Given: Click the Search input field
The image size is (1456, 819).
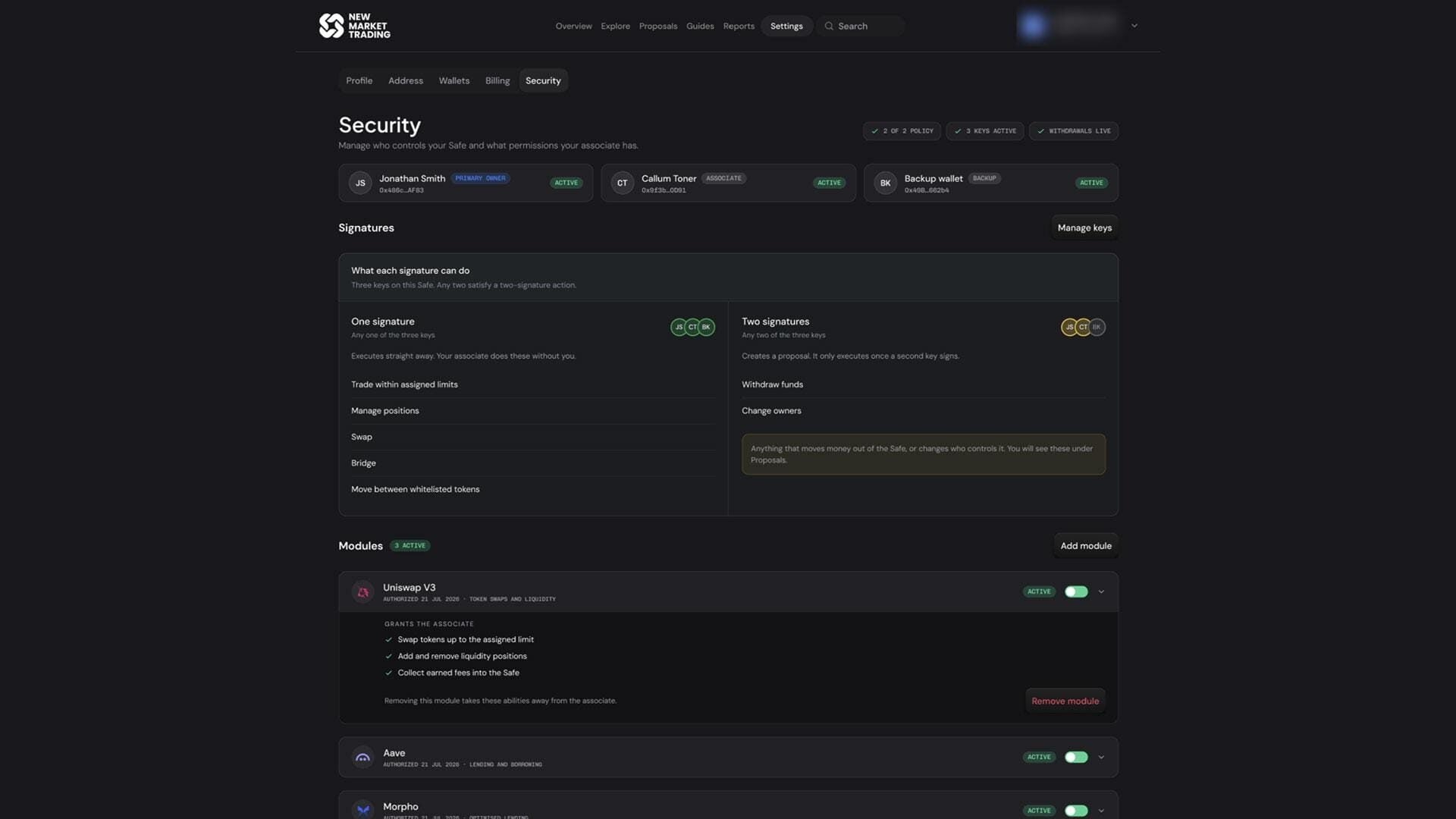Looking at the screenshot, I should coord(861,26).
